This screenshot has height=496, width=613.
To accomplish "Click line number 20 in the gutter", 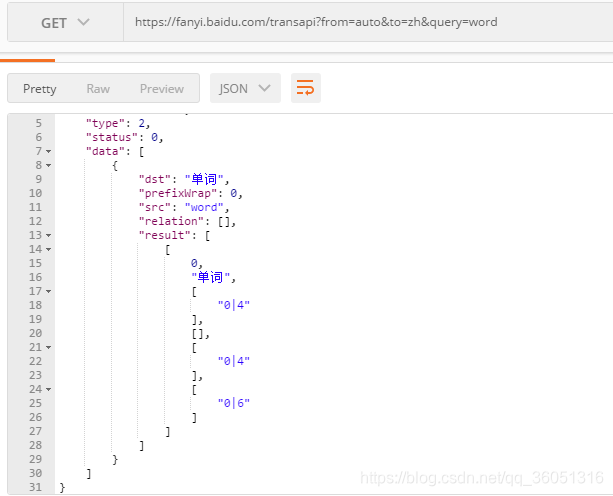I will pos(35,333).
